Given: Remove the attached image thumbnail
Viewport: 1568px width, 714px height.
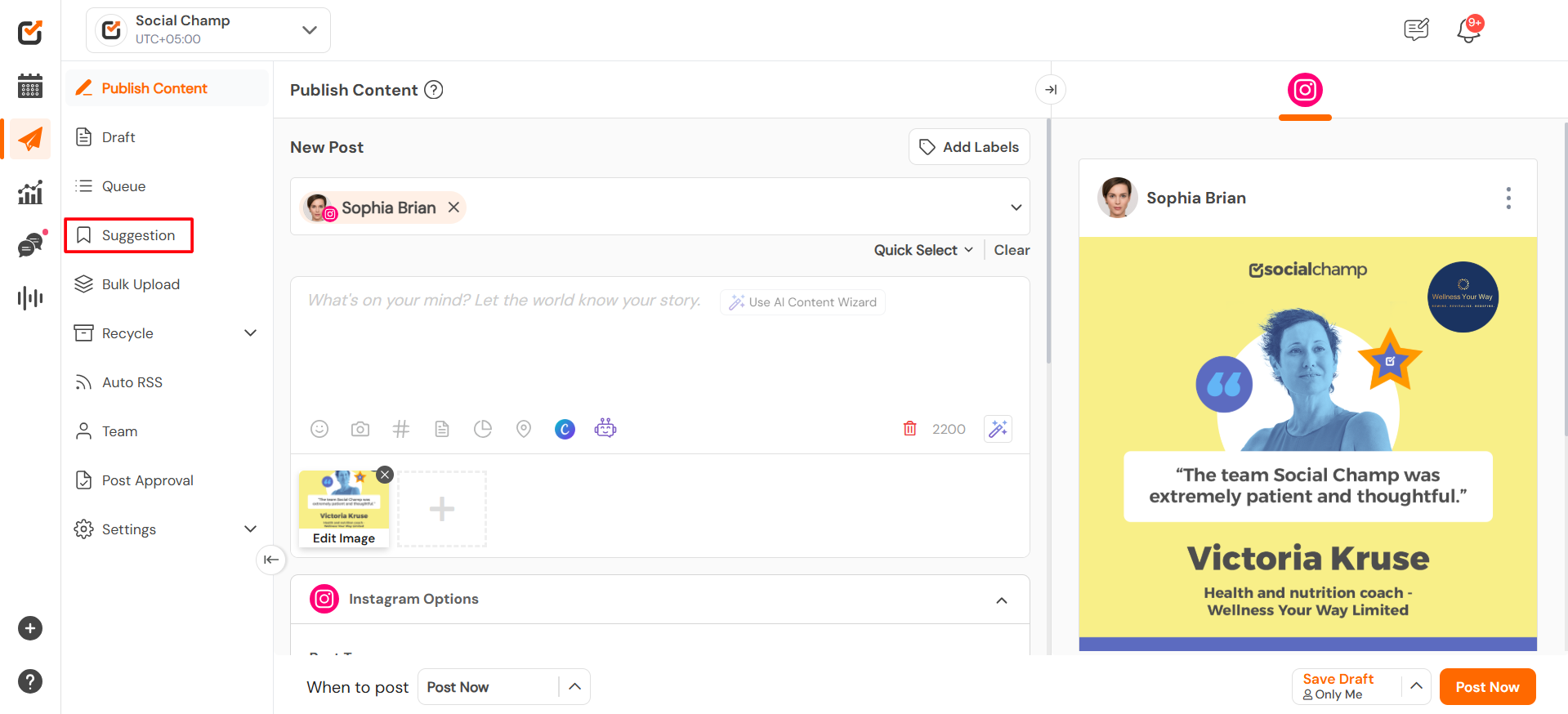Looking at the screenshot, I should (x=385, y=475).
